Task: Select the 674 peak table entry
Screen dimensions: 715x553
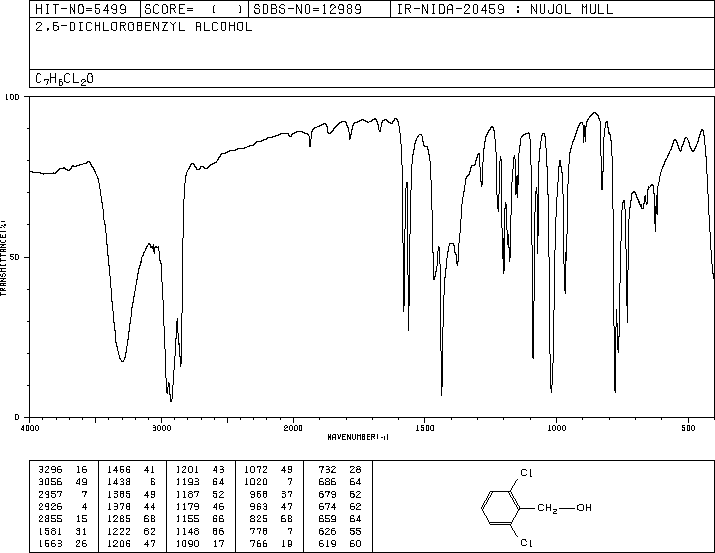Action: tap(327, 506)
